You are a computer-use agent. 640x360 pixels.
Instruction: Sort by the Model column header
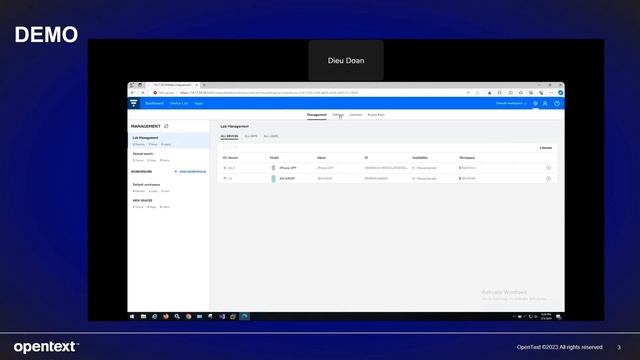pos(274,158)
